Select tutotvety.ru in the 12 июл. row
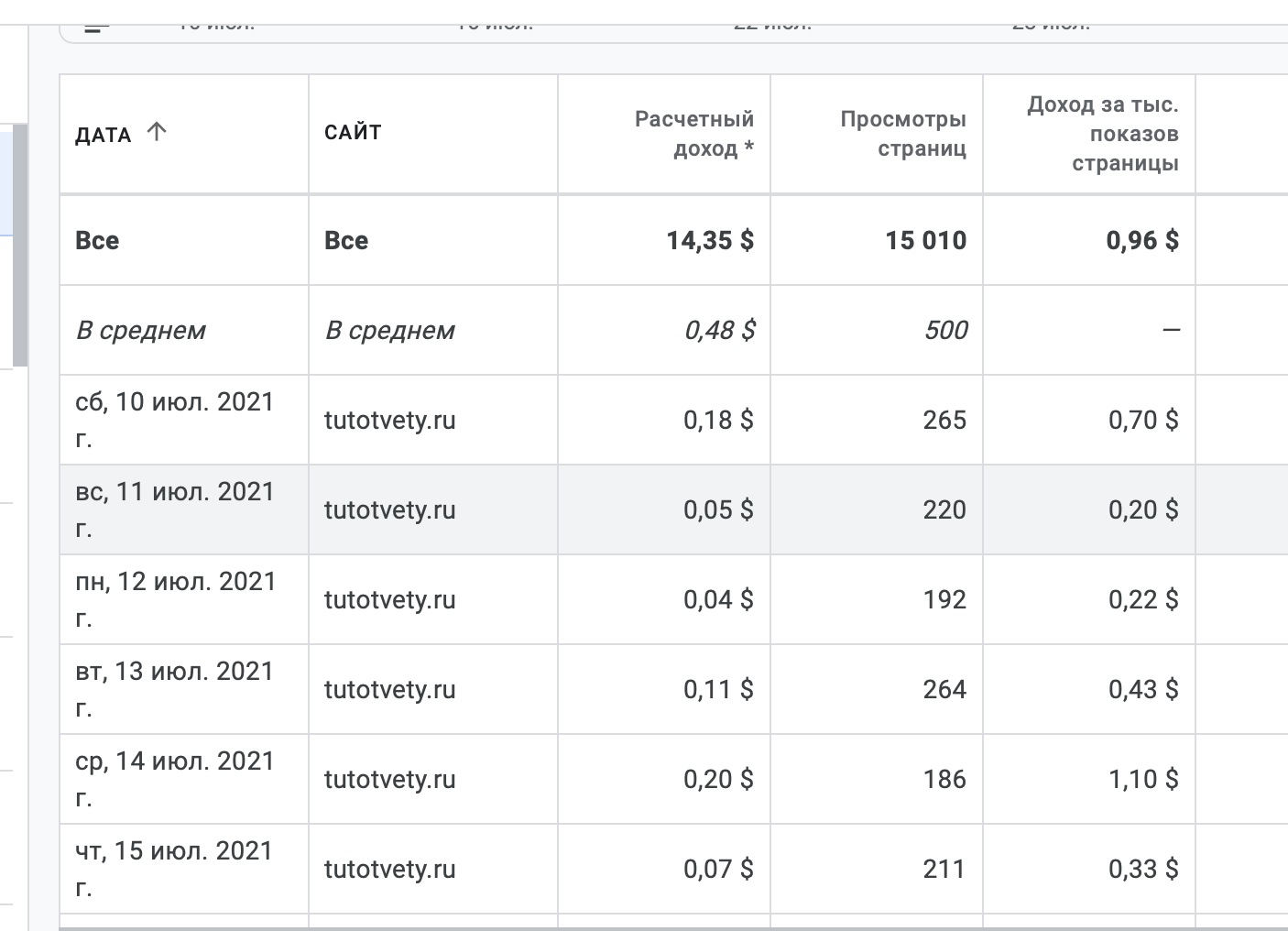 coord(389,599)
